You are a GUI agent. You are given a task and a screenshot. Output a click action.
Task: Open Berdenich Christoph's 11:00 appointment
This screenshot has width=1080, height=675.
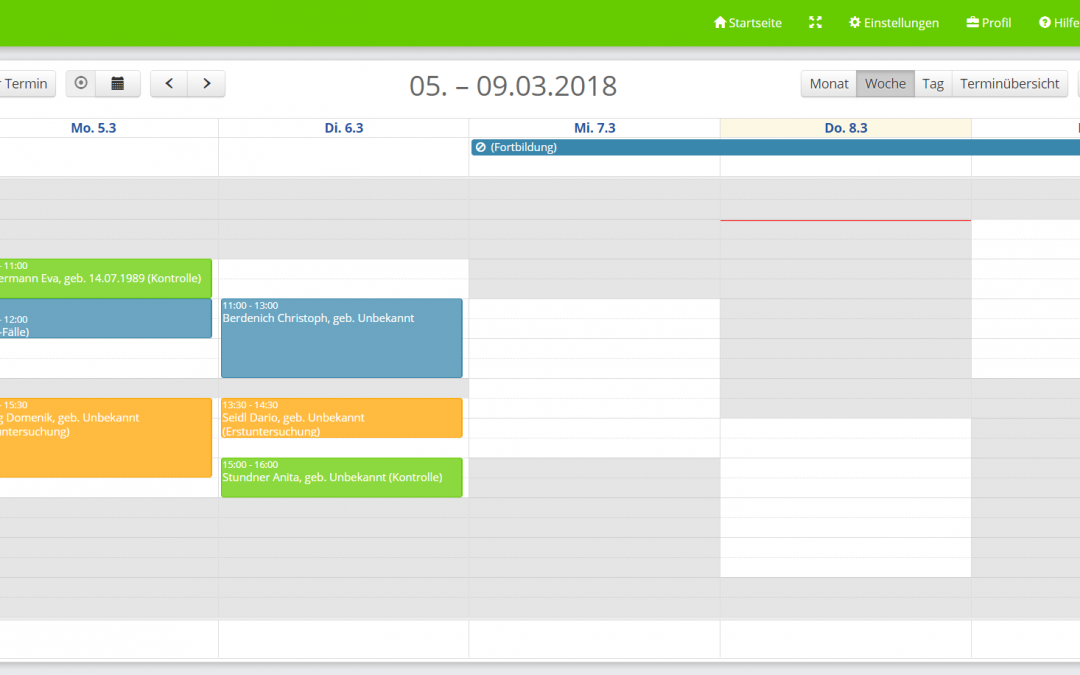point(341,337)
